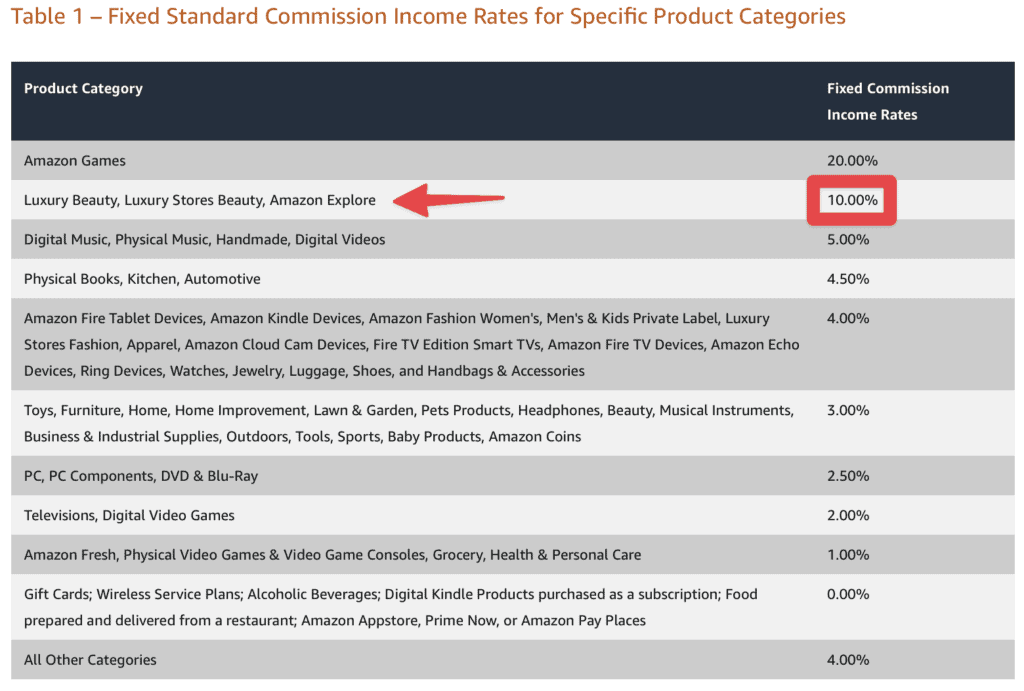Select the Luxury Beauty product category text
This screenshot has width=1024, height=691.
pos(198,199)
